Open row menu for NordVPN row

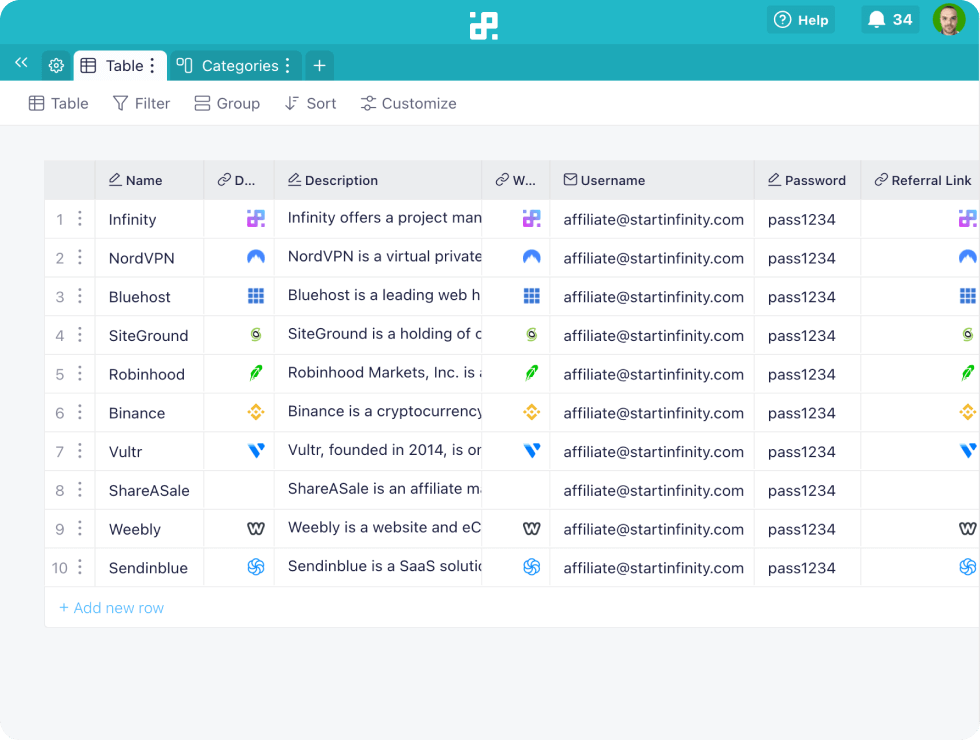pos(80,258)
